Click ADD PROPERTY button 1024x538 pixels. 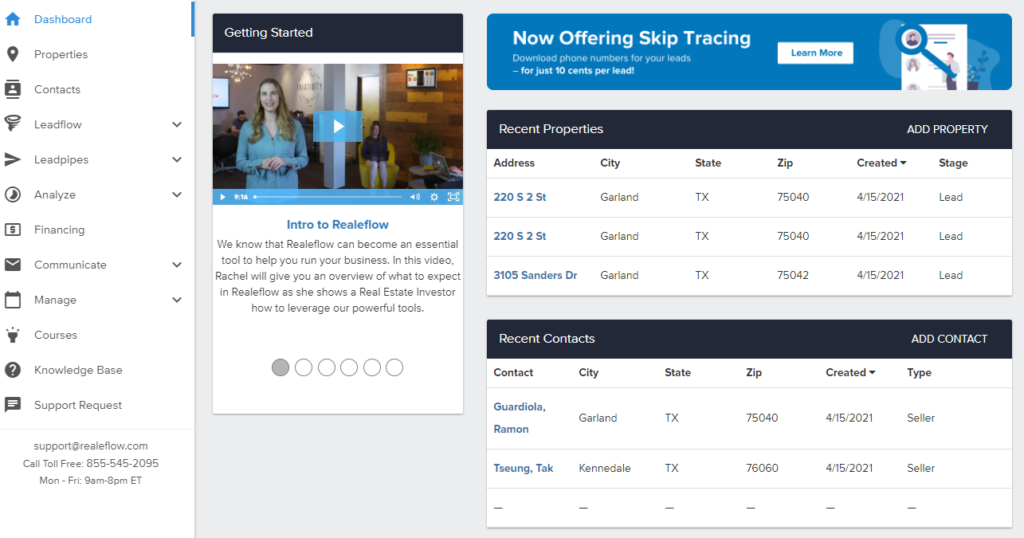pyautogui.click(x=947, y=129)
